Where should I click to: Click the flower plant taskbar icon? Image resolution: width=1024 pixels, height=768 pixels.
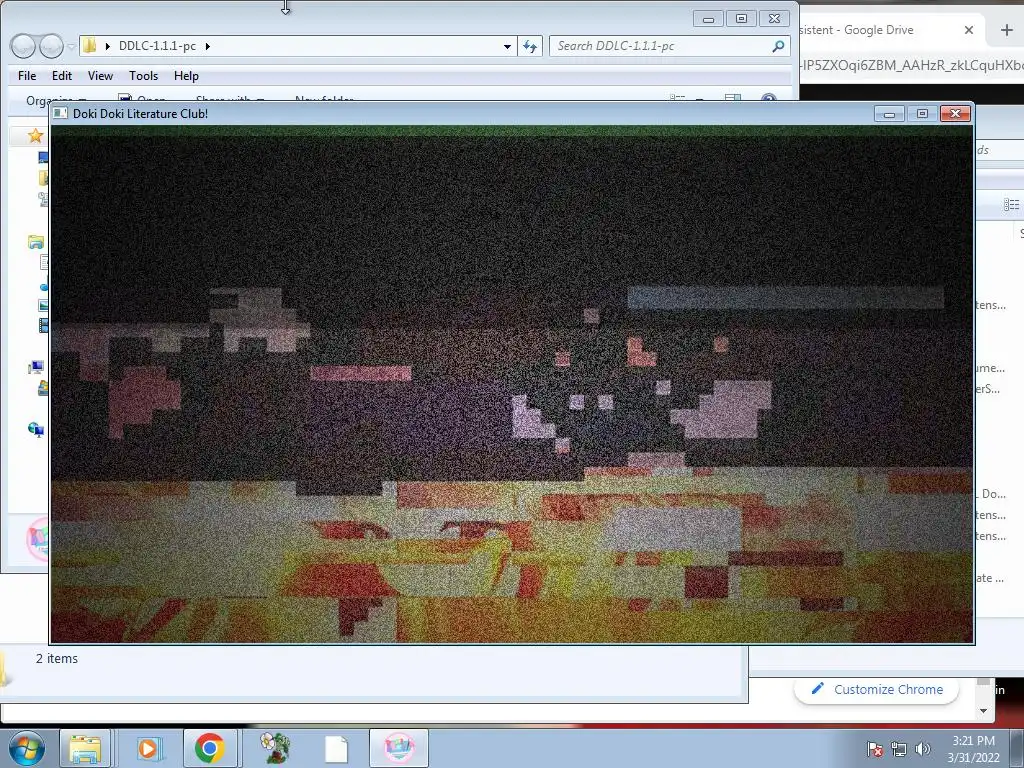click(274, 748)
